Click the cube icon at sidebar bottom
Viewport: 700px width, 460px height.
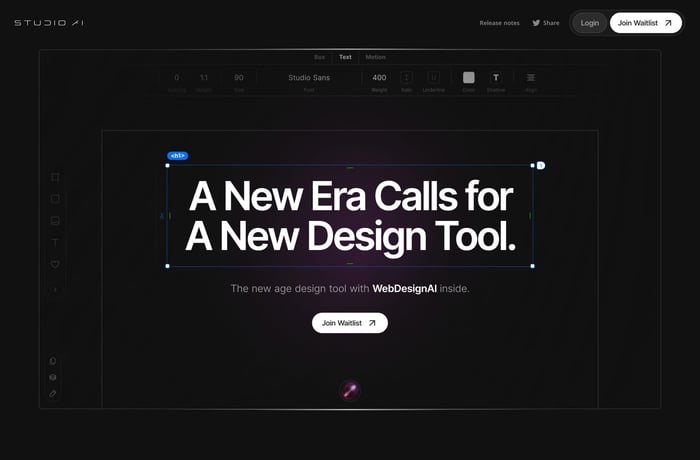click(x=53, y=377)
